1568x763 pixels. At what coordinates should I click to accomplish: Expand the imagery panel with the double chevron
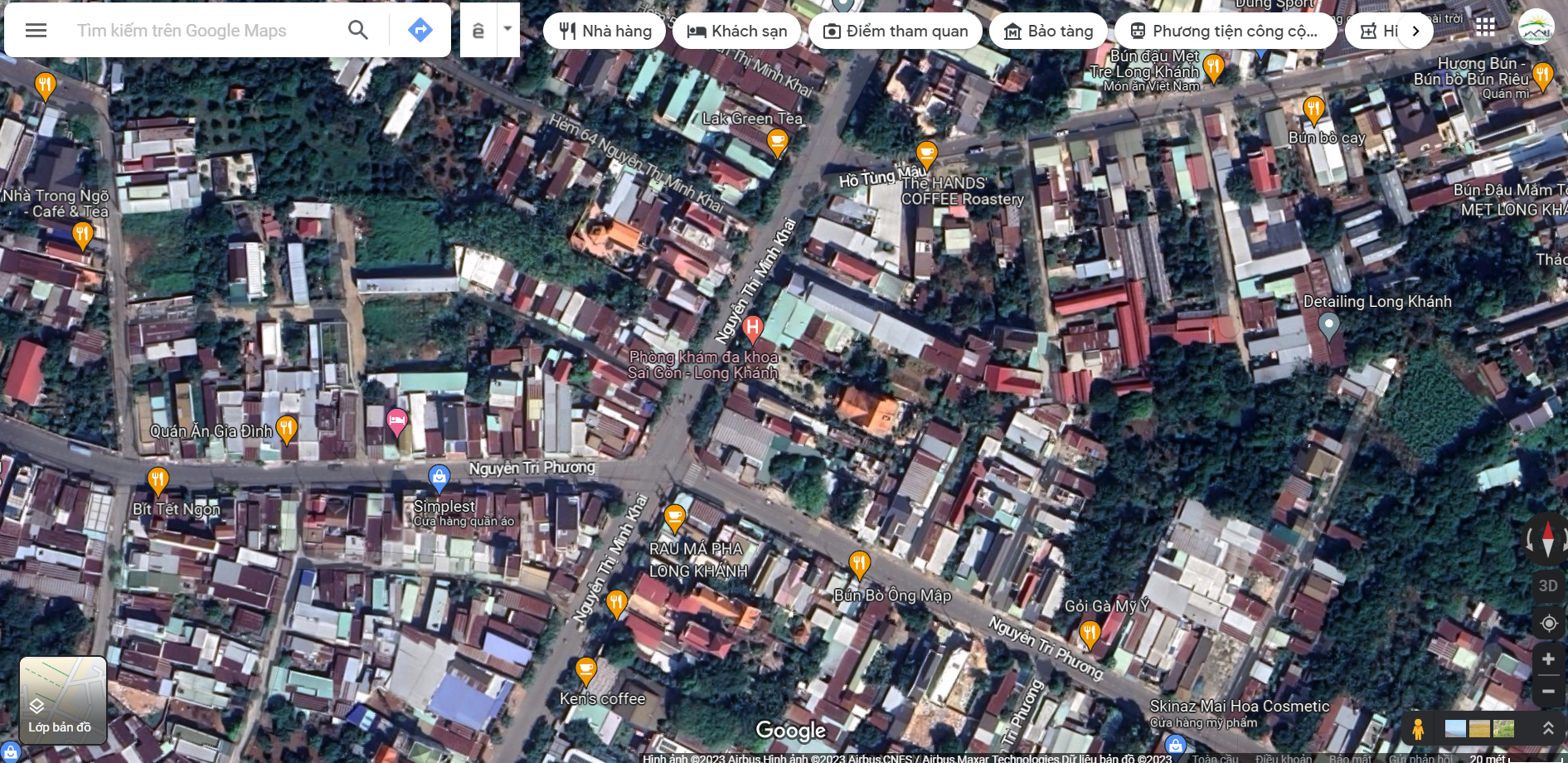point(1547,728)
